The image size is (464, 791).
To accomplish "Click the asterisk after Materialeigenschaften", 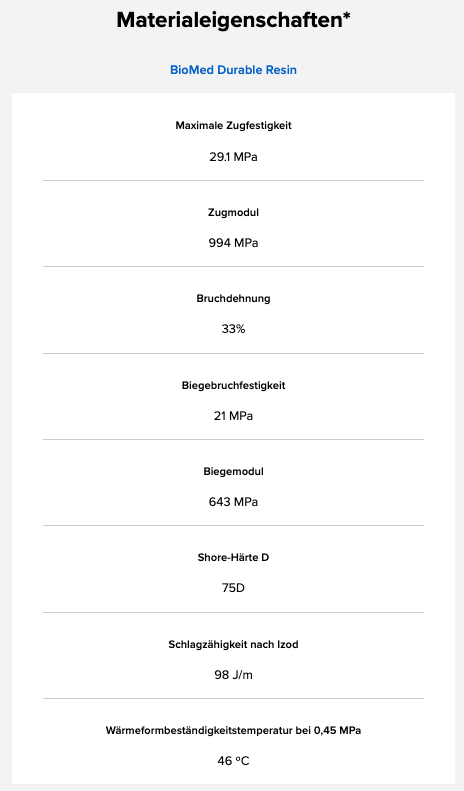I will (346, 16).
